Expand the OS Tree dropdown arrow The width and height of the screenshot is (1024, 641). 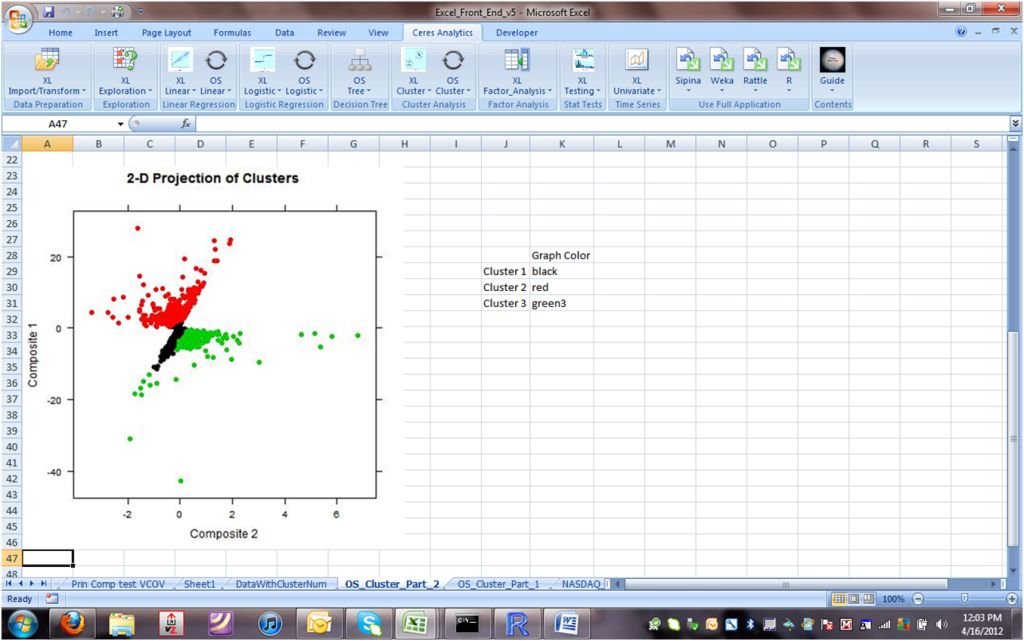tap(368, 91)
